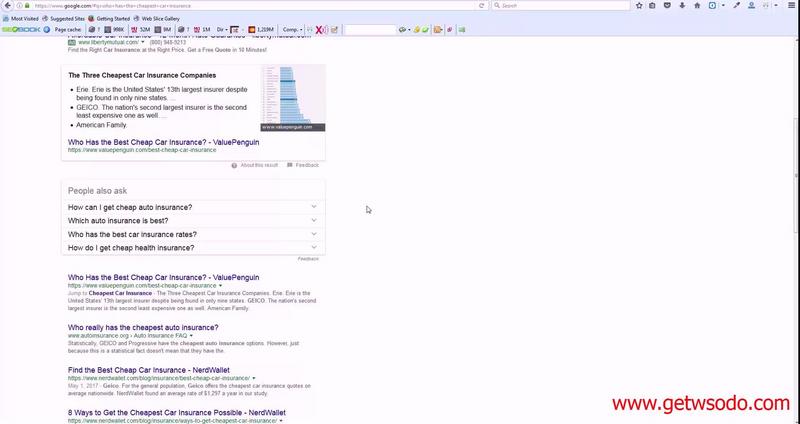Open dropdown arrow next to libertymutual.com URL
This screenshot has height=424, width=800.
click(x=143, y=42)
